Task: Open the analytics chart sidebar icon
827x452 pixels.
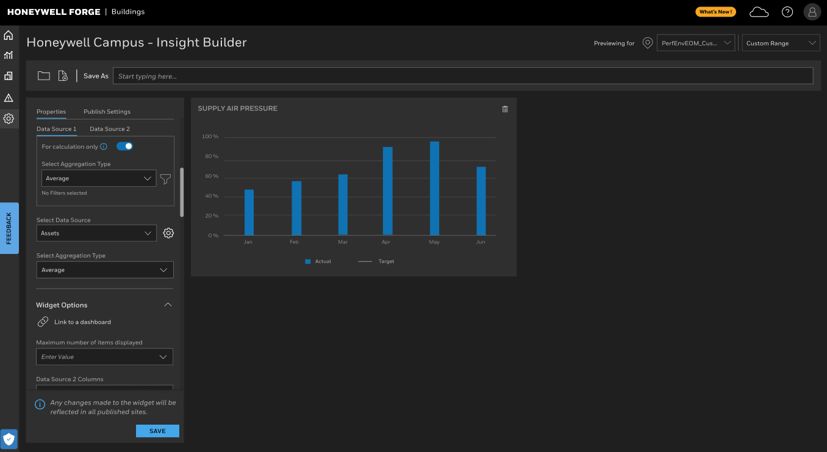Action: pos(8,55)
